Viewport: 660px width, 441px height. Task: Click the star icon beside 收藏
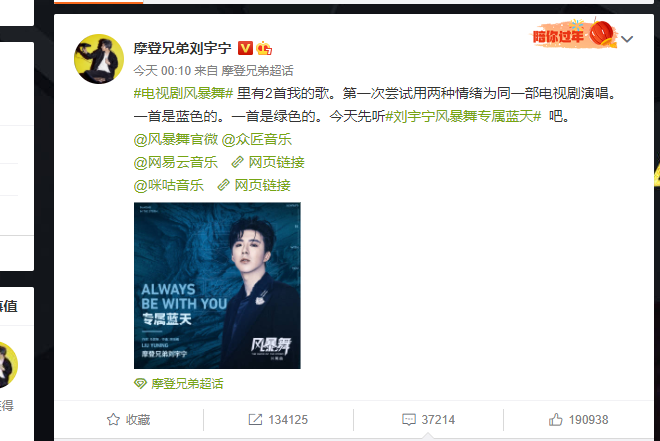(113, 420)
